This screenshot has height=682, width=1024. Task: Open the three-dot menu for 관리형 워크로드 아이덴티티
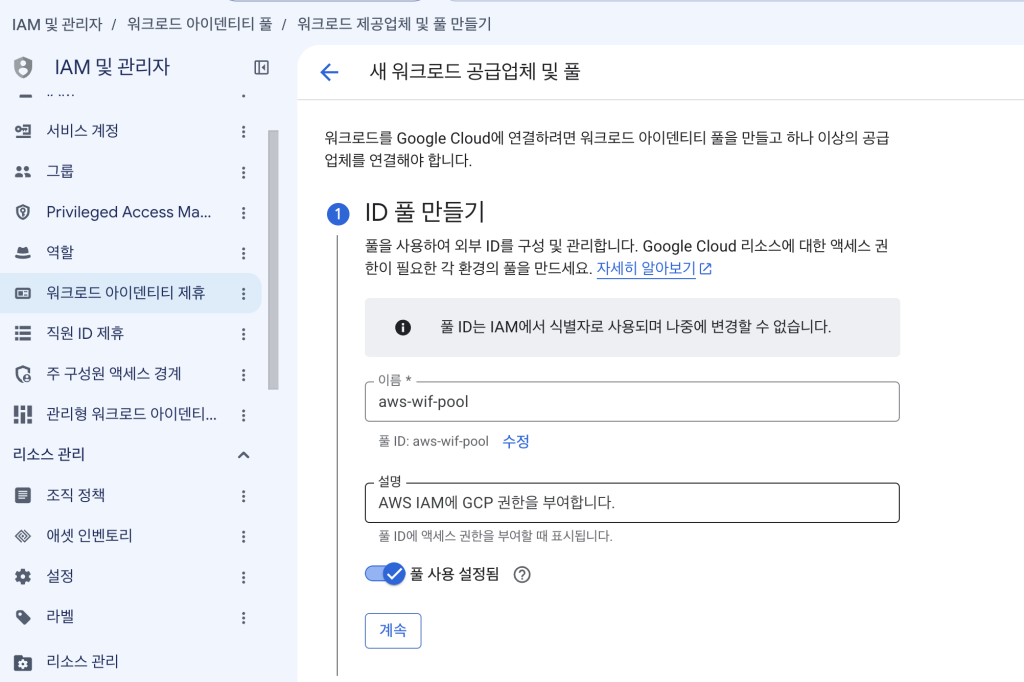[244, 415]
